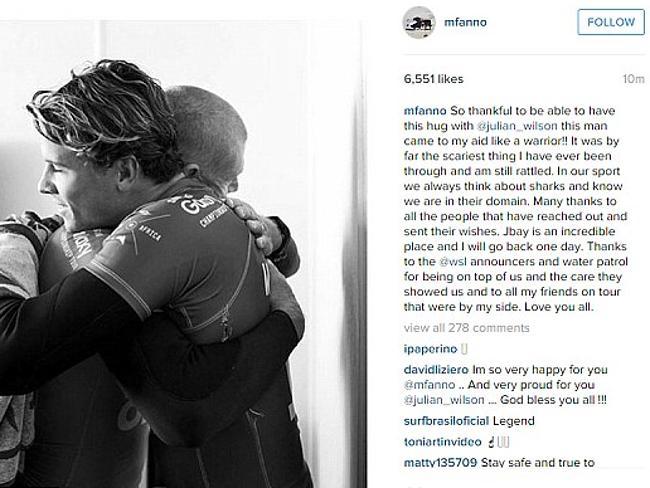View the 6,551 likes list
The width and height of the screenshot is (650, 488).
click(433, 79)
